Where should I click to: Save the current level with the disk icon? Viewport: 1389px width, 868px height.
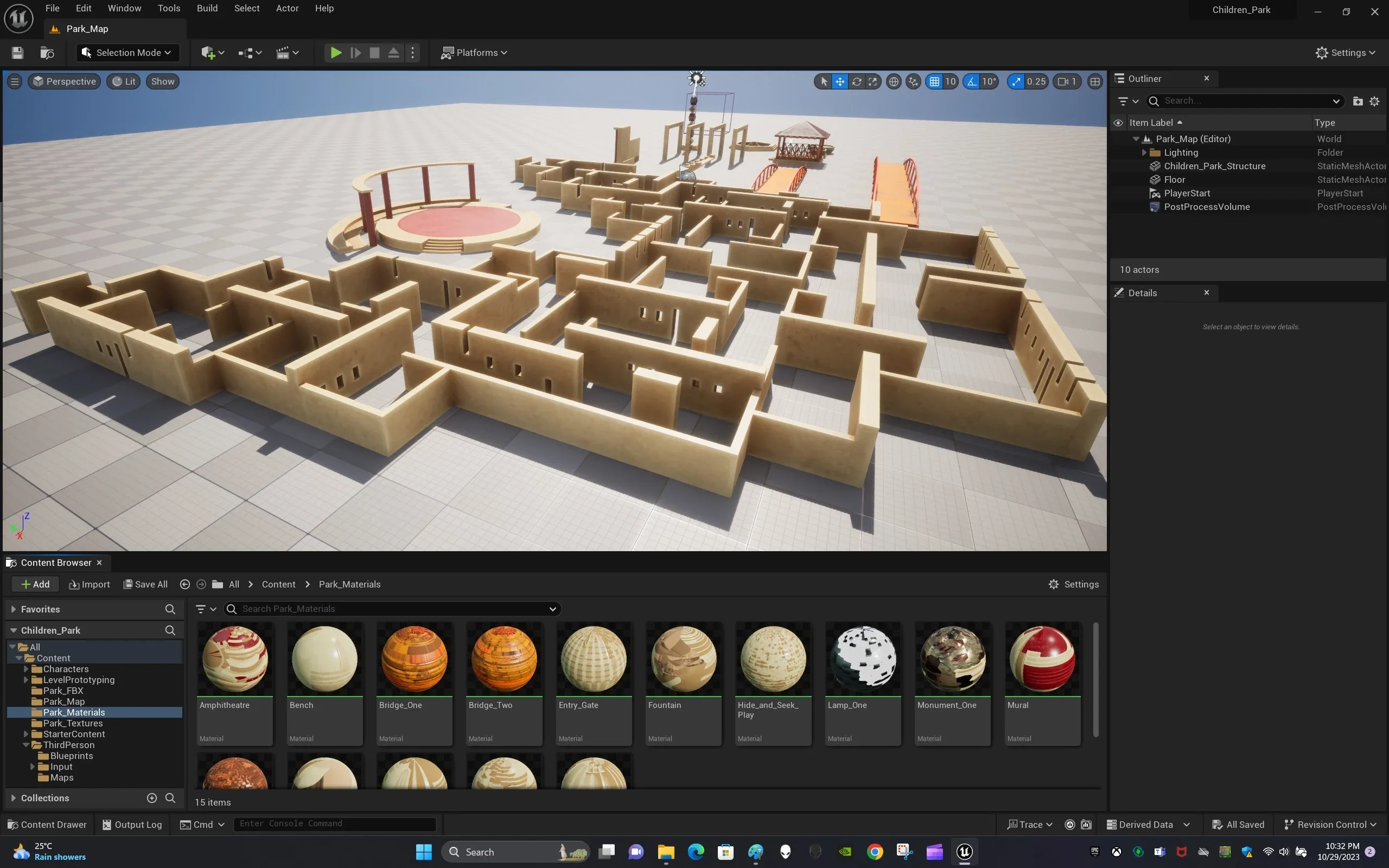tap(17, 53)
